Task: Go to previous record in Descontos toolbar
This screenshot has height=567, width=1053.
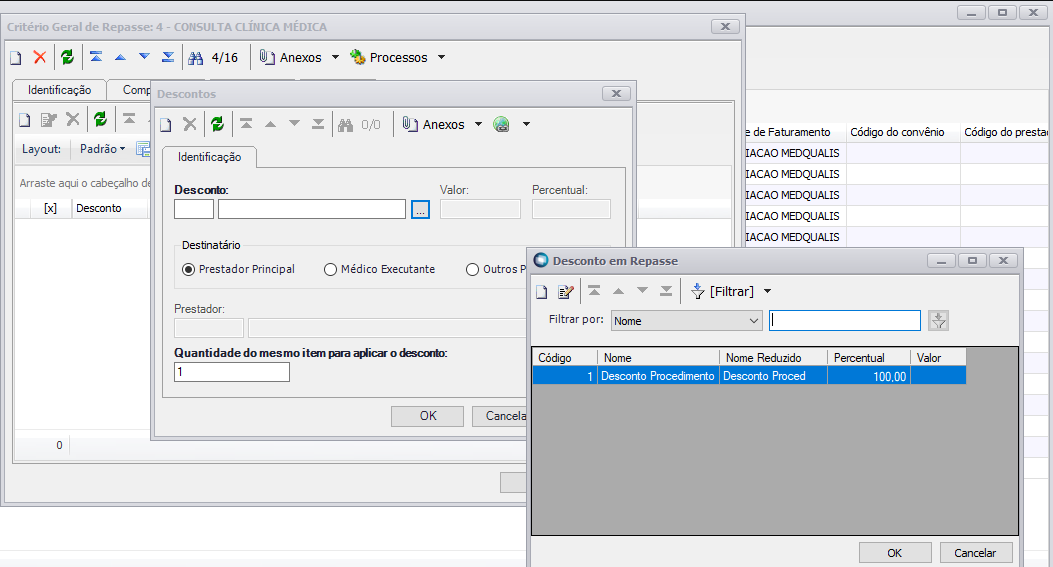Action: click(271, 124)
